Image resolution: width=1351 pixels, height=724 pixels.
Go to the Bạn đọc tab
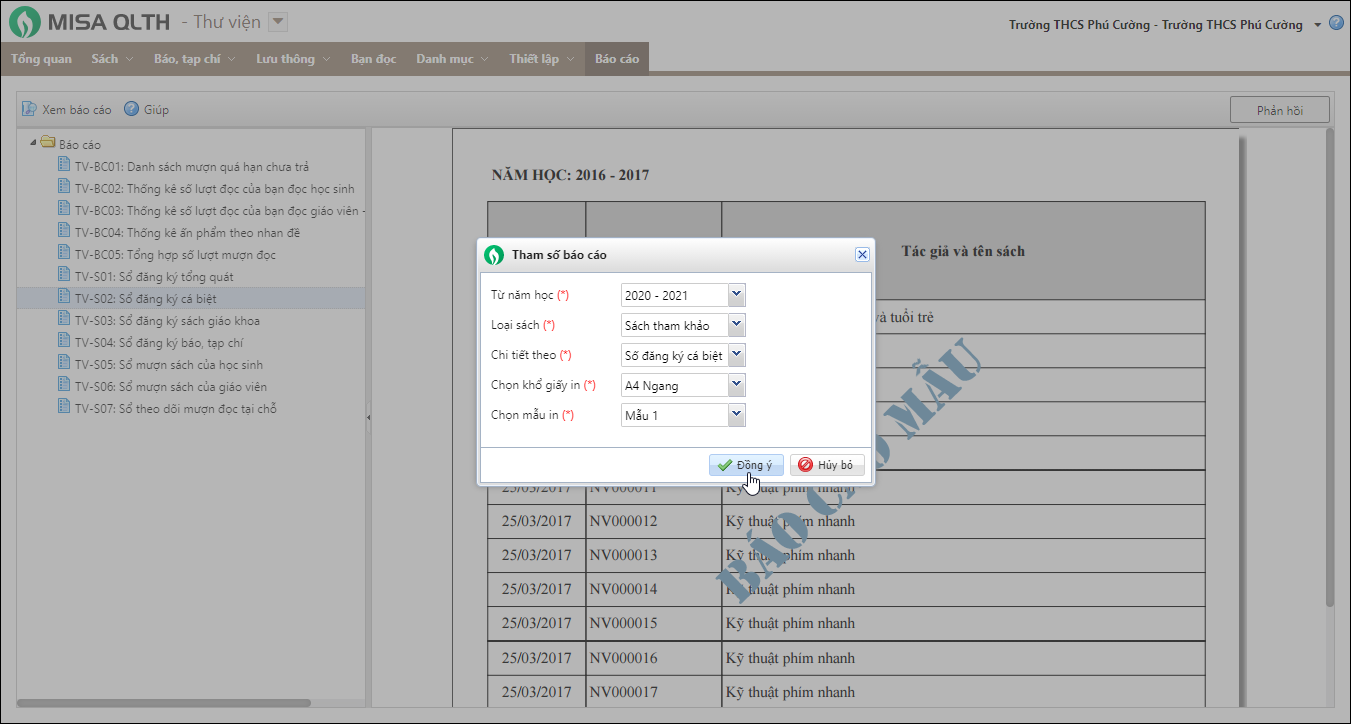[x=373, y=59]
